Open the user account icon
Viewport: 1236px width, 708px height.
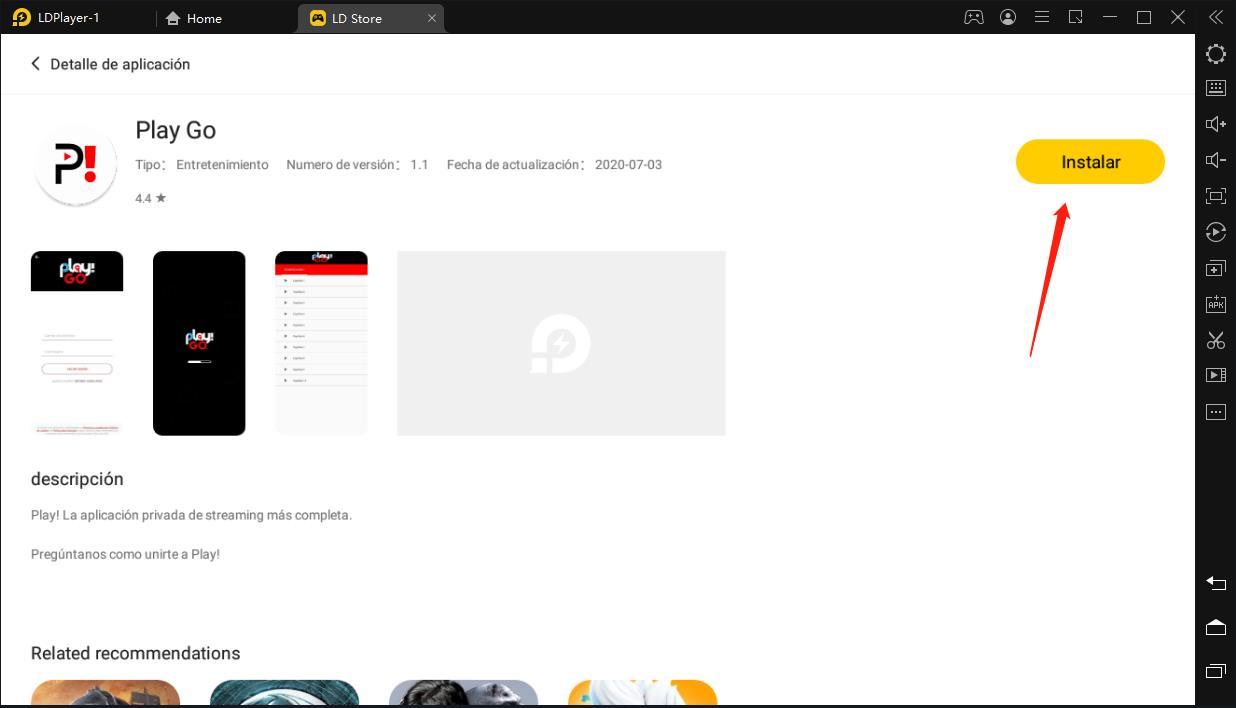pyautogui.click(x=1008, y=17)
